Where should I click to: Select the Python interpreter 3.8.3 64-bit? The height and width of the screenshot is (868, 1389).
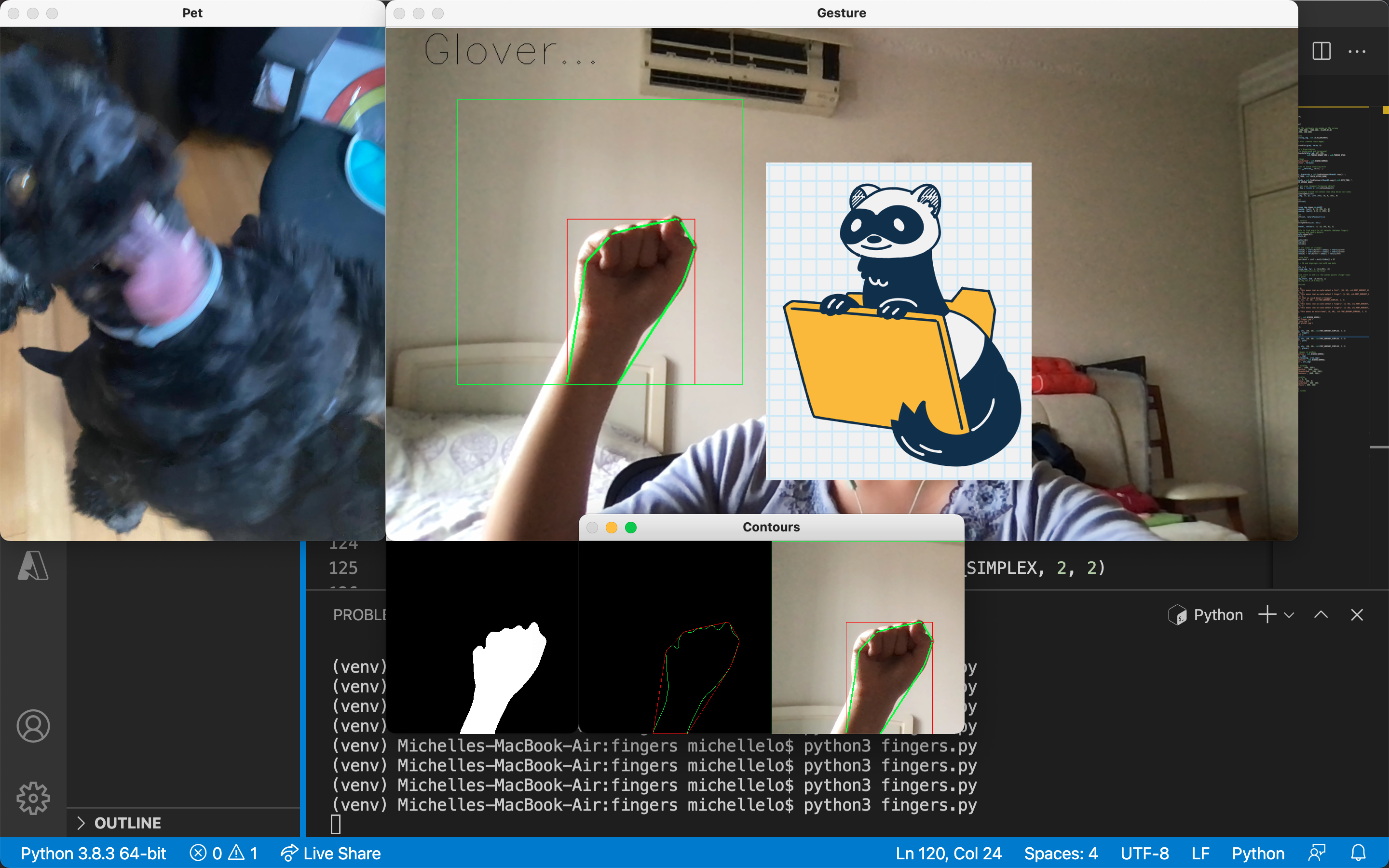[x=93, y=853]
